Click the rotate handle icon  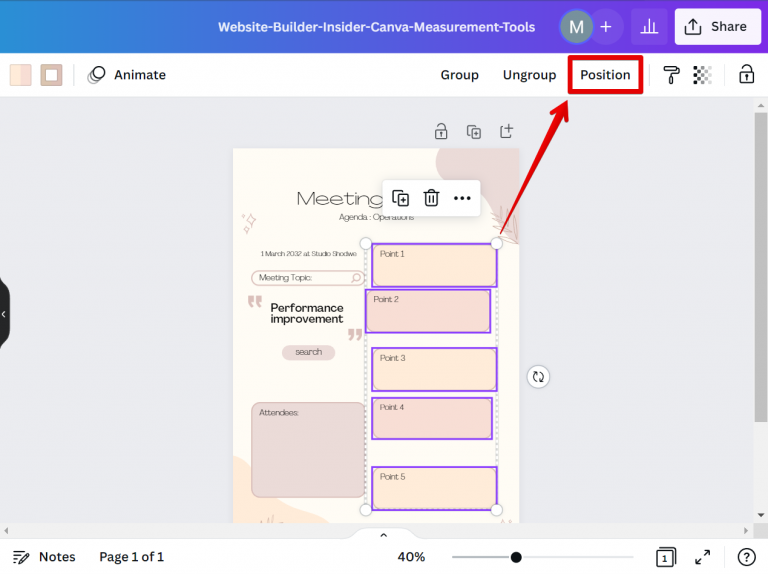538,377
